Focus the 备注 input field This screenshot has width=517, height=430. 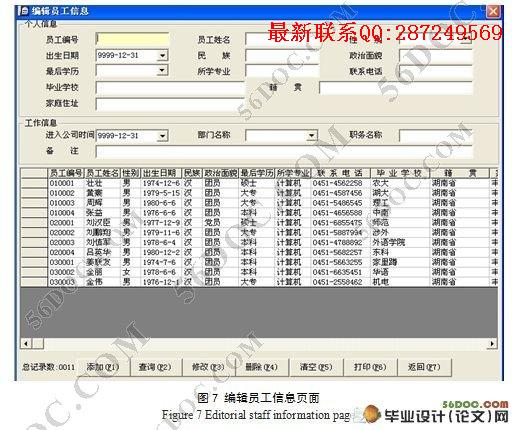pyautogui.click(x=284, y=151)
